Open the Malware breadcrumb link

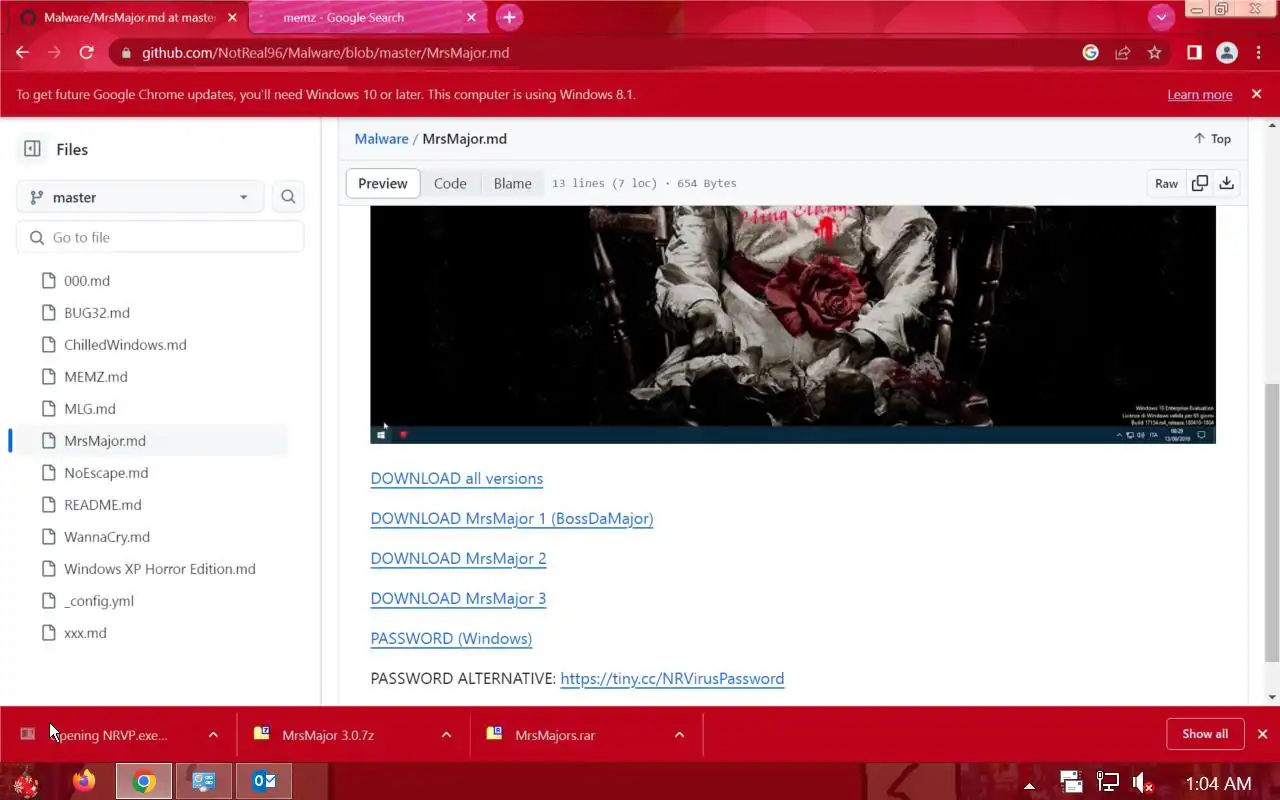tap(381, 139)
